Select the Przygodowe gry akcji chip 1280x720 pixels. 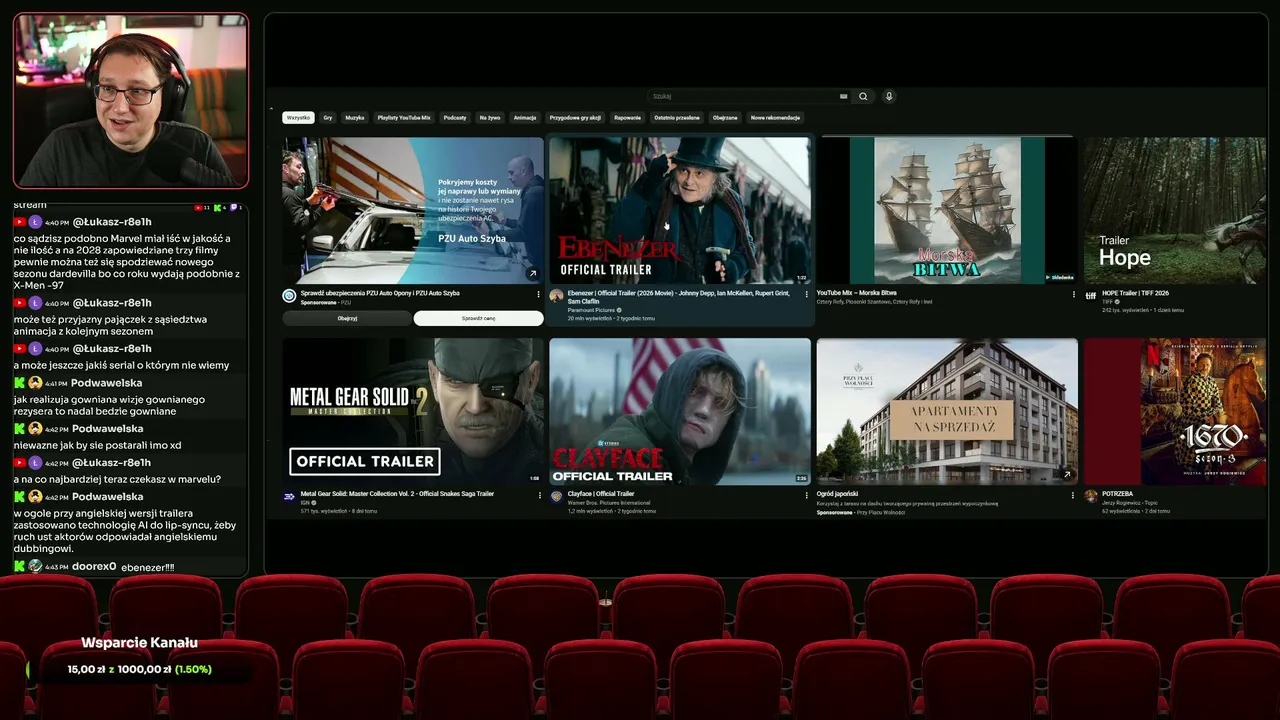[575, 118]
